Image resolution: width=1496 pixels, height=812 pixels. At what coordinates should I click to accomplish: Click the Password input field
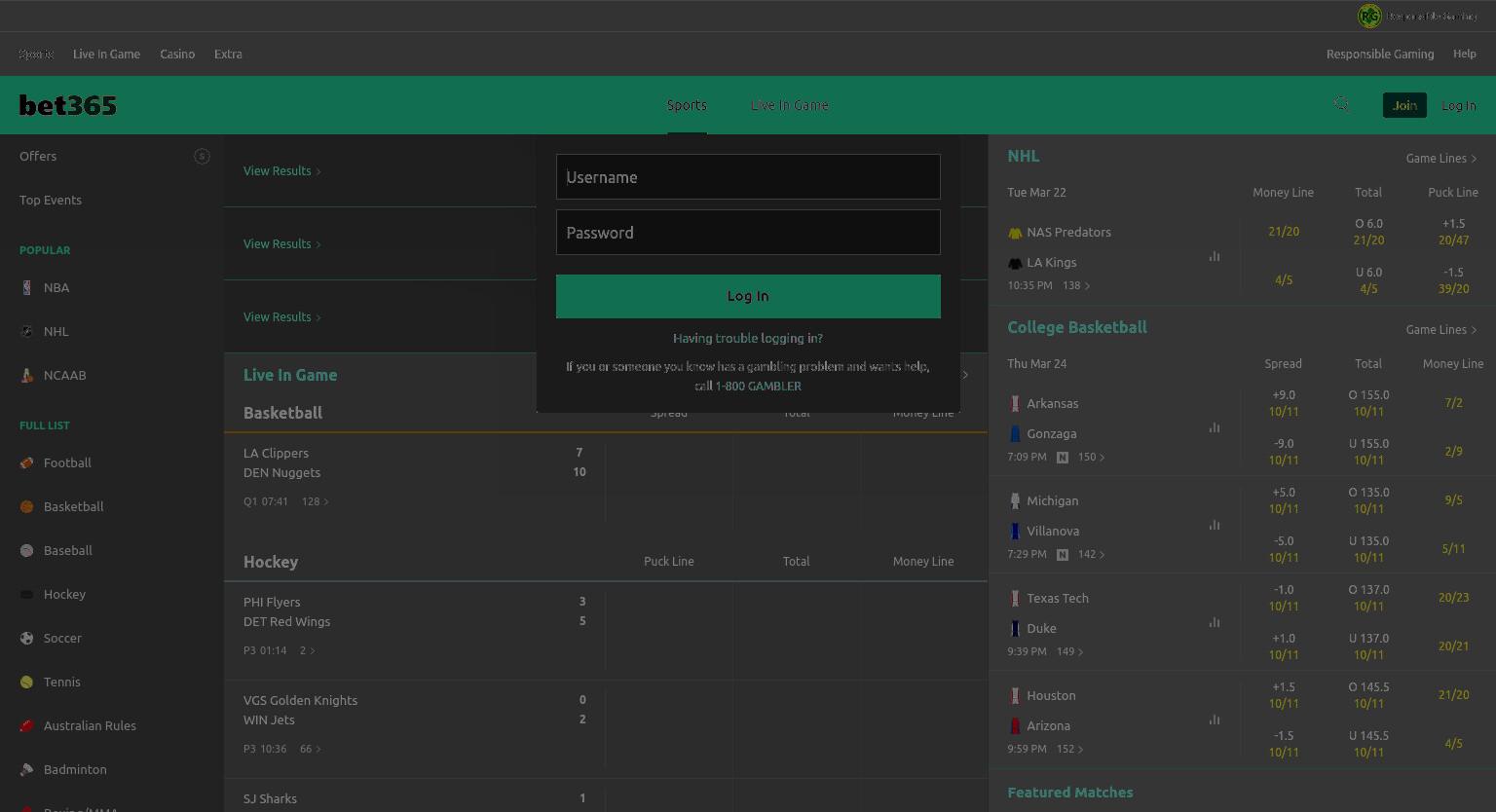(x=748, y=233)
